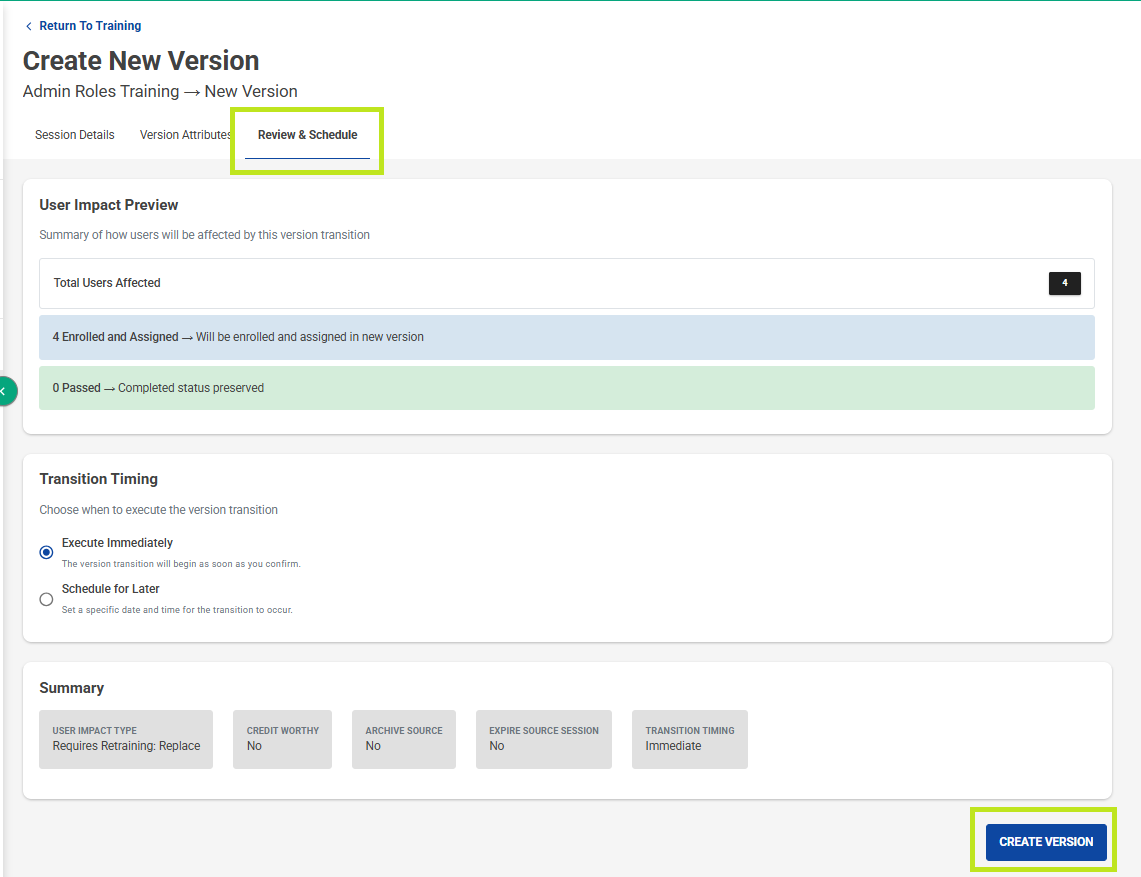Select the Expire Source Session summary card
Screen dimensions: 1141x877
tap(543, 739)
